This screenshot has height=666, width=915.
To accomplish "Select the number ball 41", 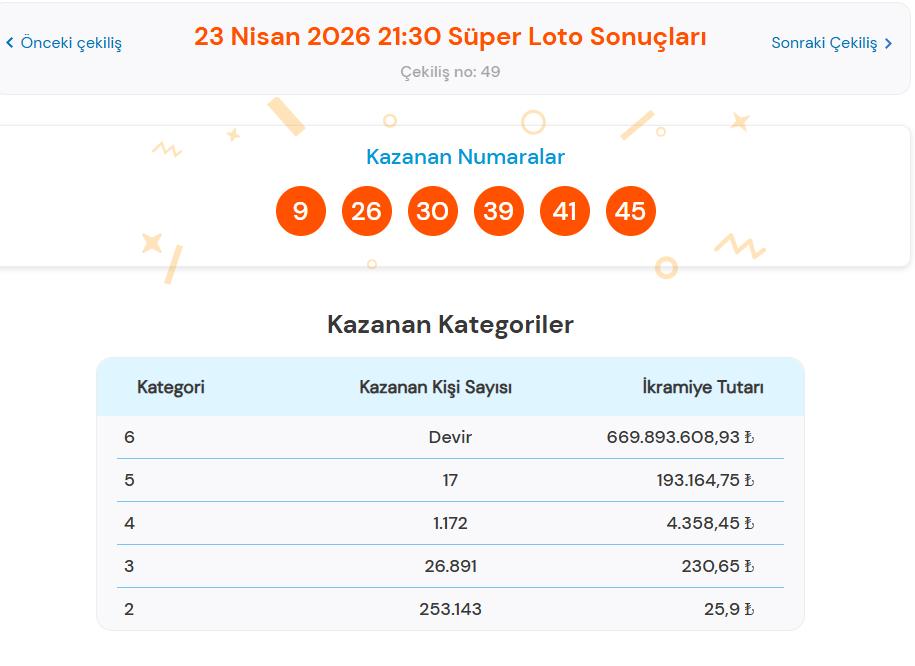I will 564,211.
